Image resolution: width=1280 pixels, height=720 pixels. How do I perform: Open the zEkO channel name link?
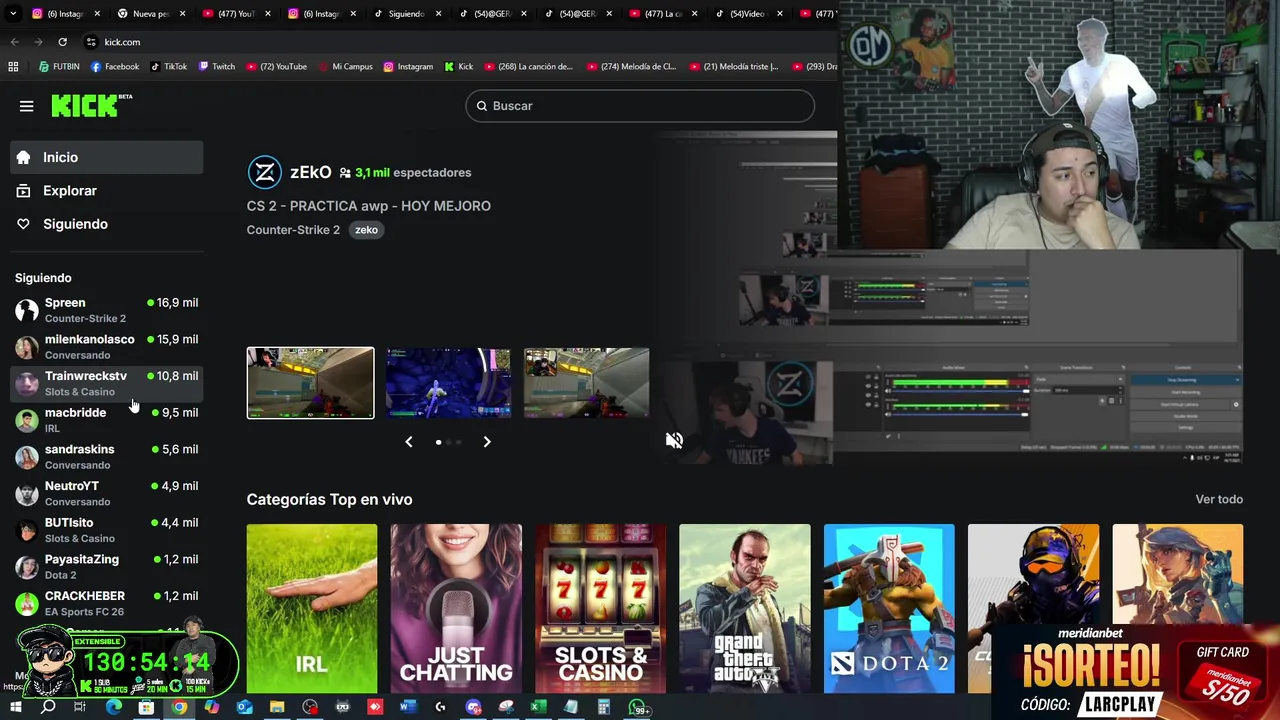(310, 172)
